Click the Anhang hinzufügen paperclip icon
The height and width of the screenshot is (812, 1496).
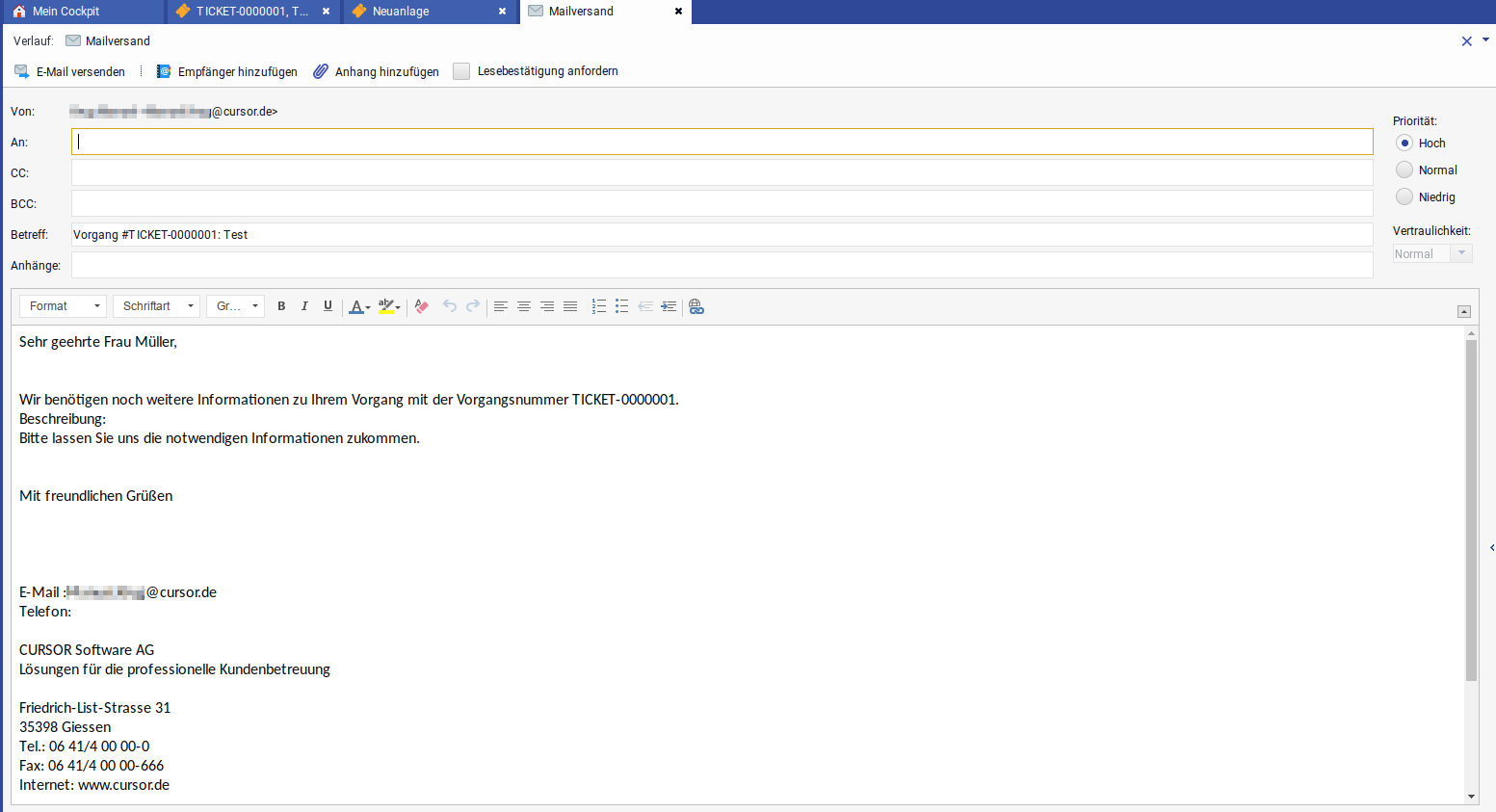click(x=321, y=71)
